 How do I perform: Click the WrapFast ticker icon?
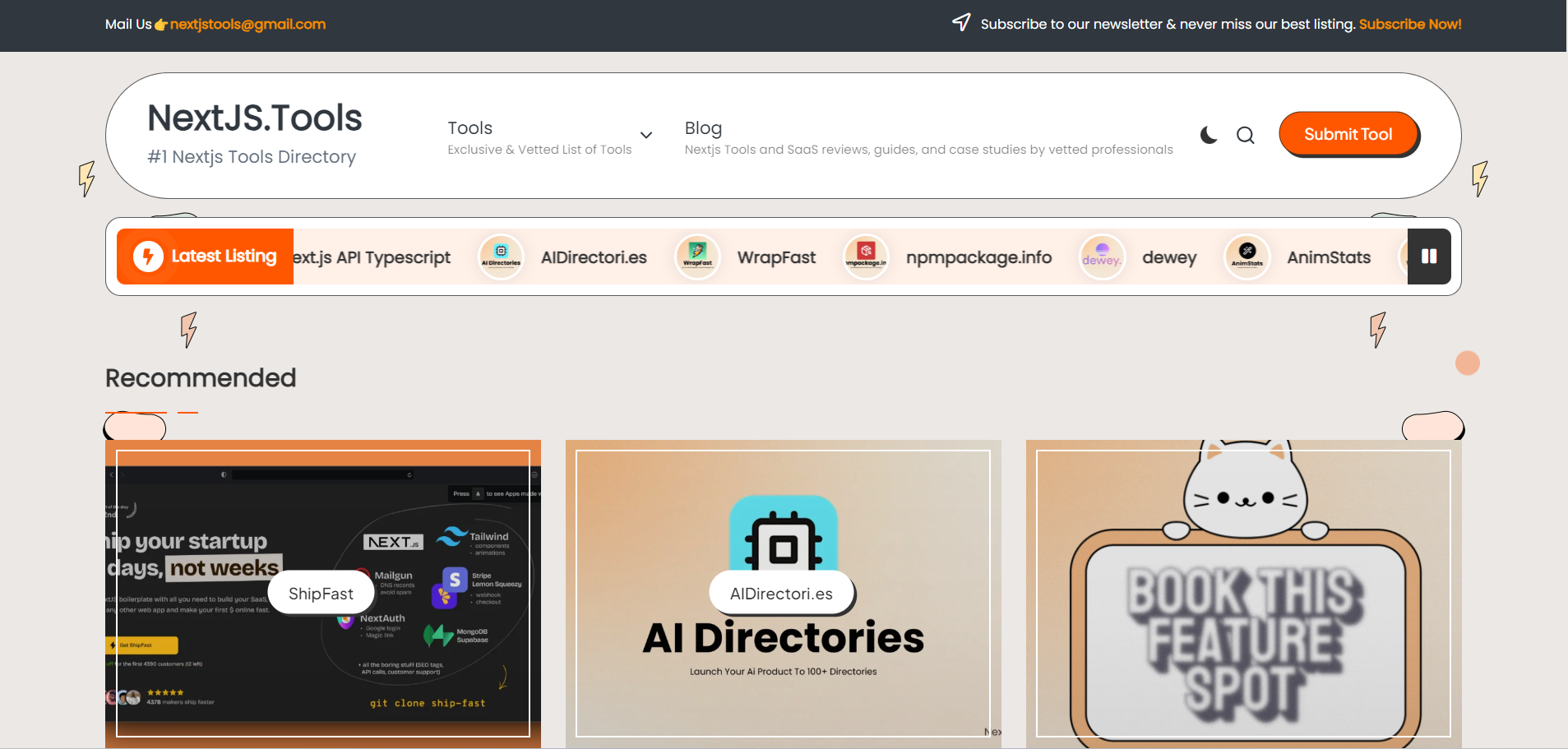click(697, 257)
